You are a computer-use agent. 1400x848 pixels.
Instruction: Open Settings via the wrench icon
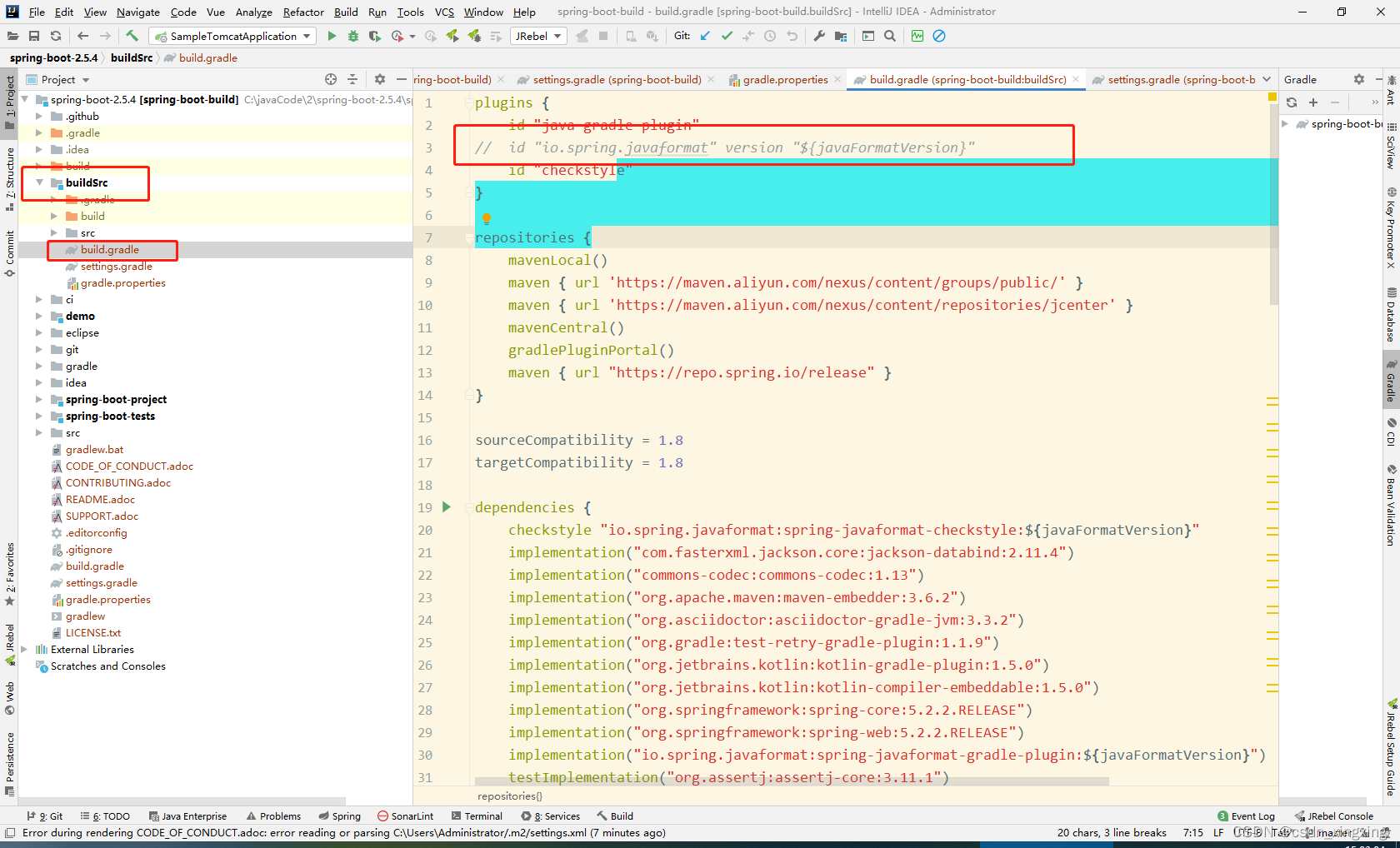(819, 36)
